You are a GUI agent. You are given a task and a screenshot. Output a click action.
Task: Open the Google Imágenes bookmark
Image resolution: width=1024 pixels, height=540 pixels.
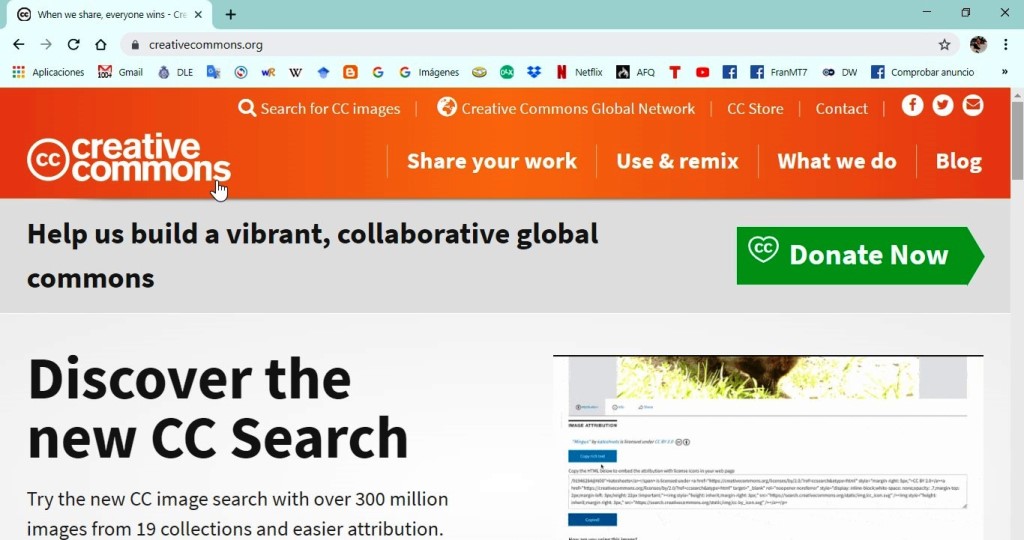click(429, 72)
